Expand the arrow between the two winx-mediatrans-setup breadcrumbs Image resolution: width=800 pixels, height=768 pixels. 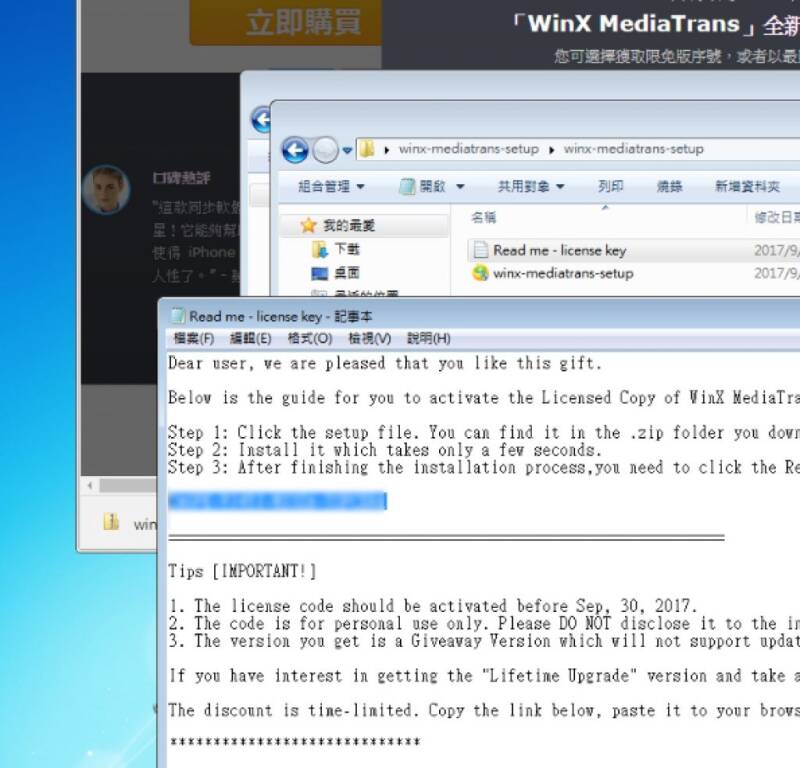point(552,150)
